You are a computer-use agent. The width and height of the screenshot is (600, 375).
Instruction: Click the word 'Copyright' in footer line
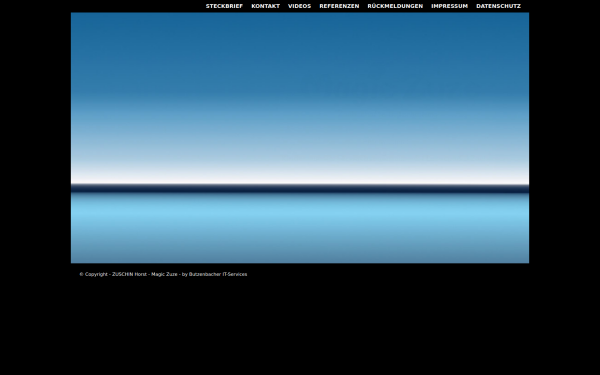tap(96, 274)
